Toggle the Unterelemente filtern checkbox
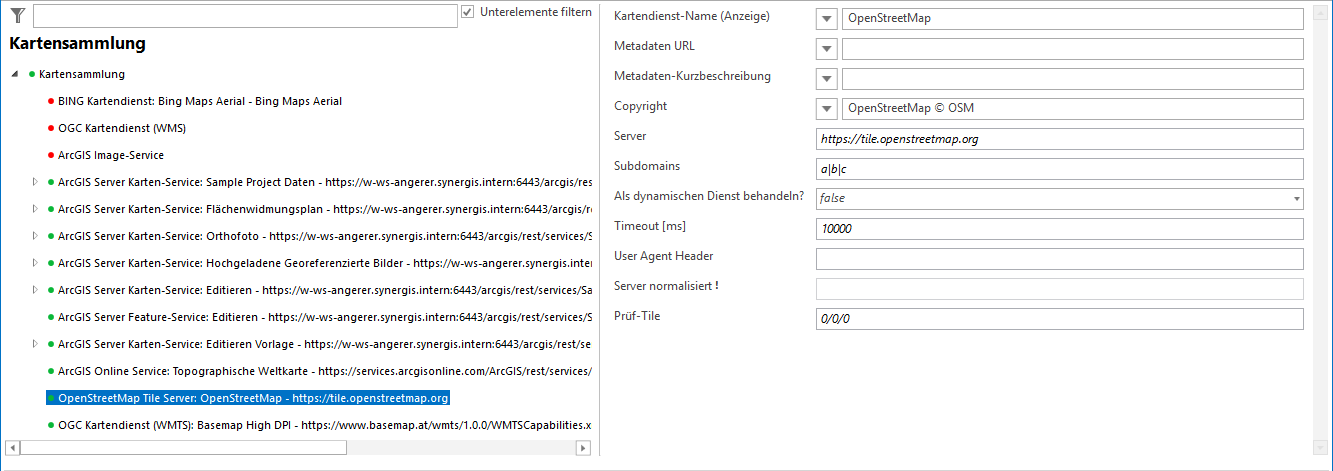The image size is (1333, 471). tap(468, 12)
